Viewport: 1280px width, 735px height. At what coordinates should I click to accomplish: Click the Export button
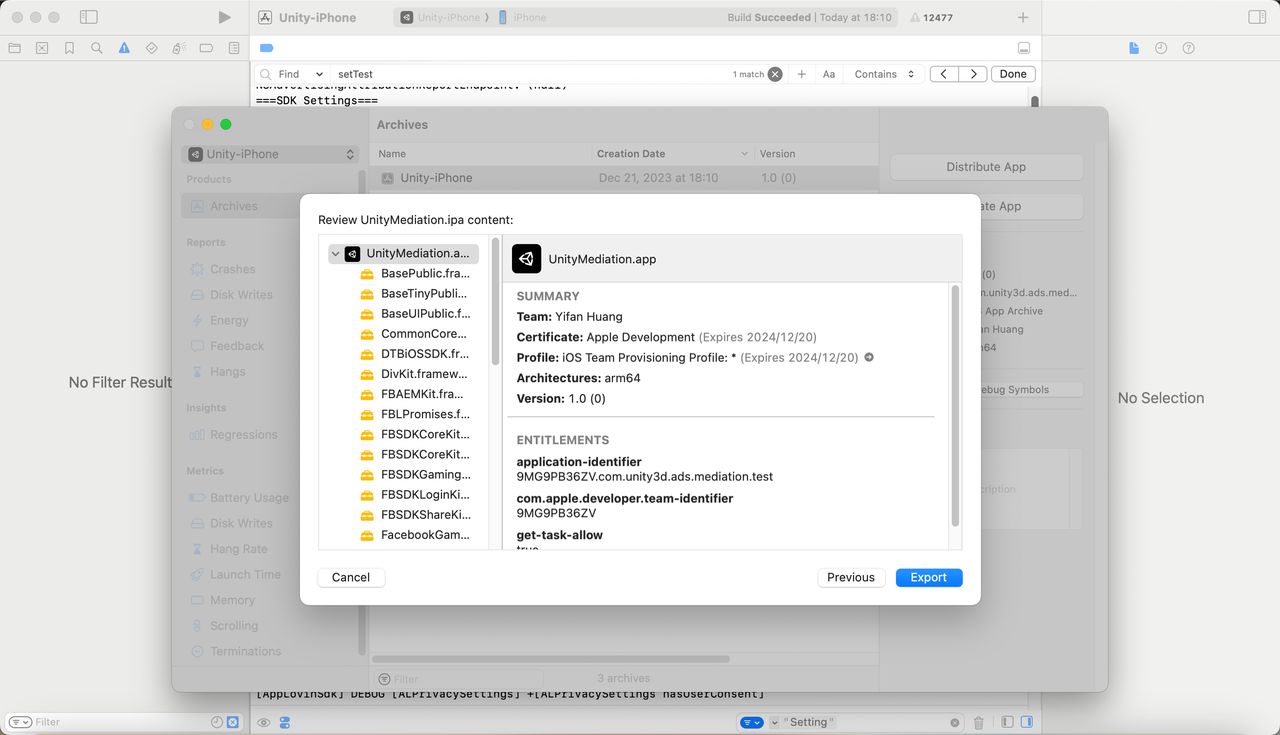pyautogui.click(x=929, y=577)
